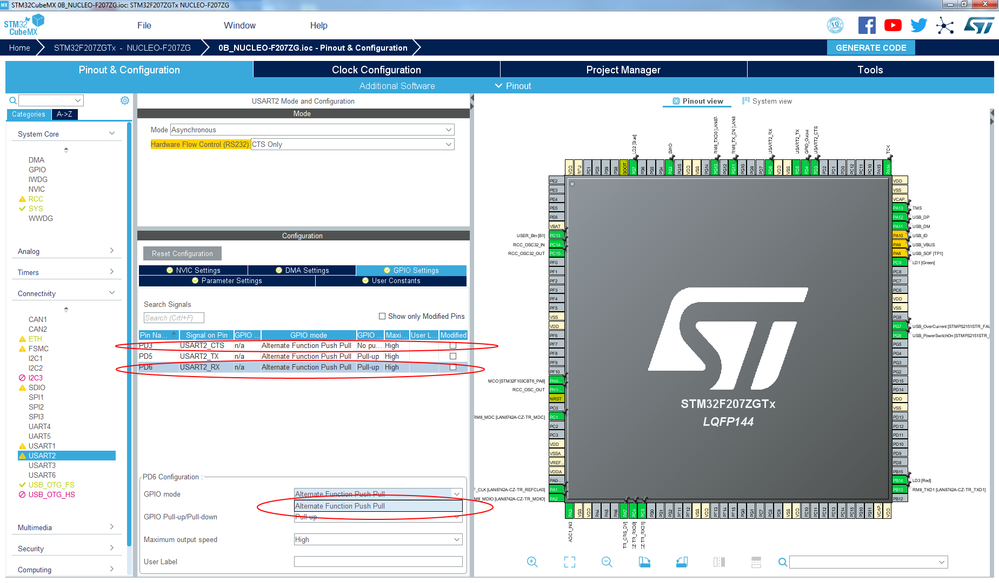This screenshot has width=999, height=583.
Task: Open the File menu
Action: (x=145, y=25)
